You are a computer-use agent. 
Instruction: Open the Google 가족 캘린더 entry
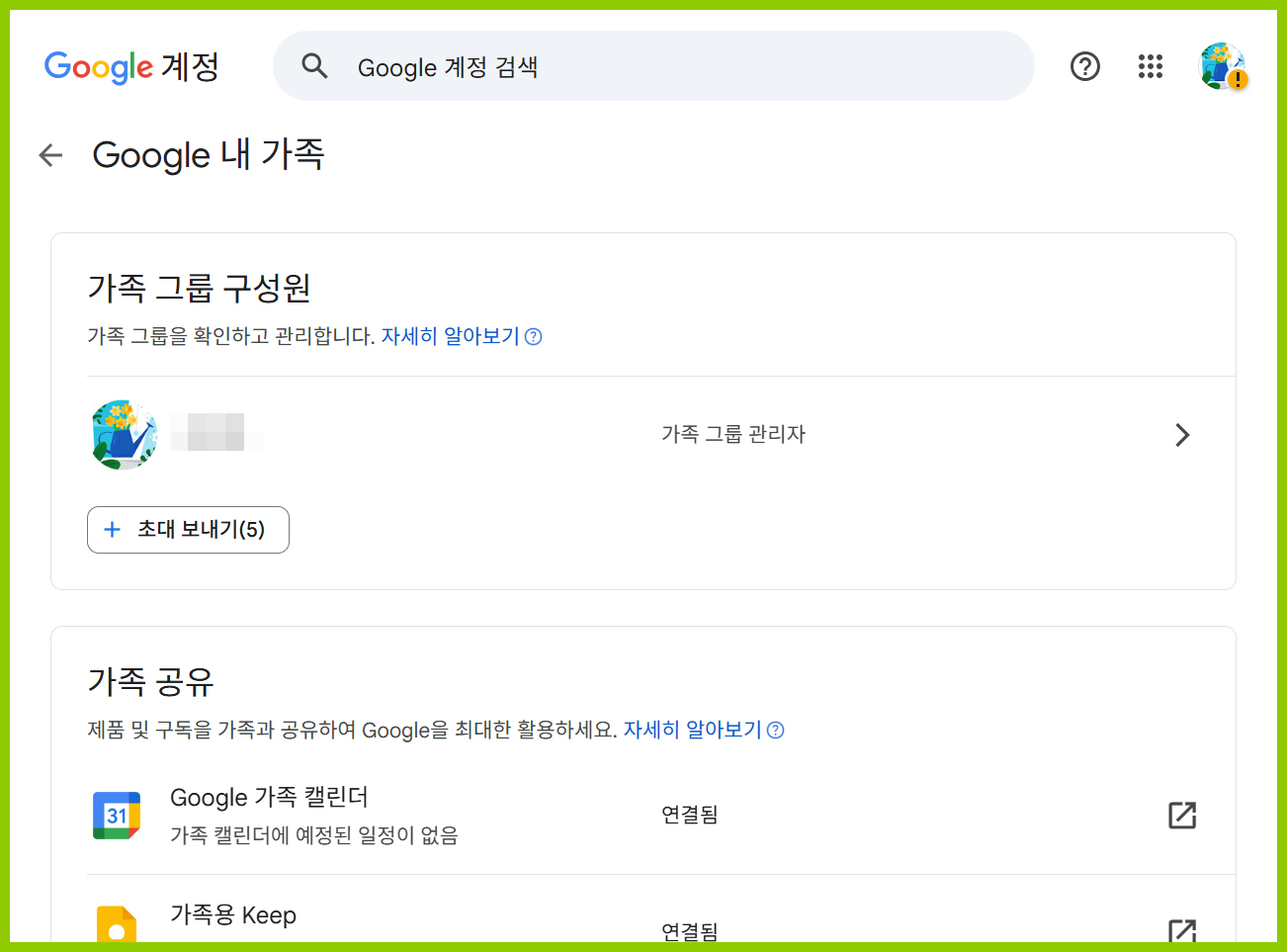269,797
